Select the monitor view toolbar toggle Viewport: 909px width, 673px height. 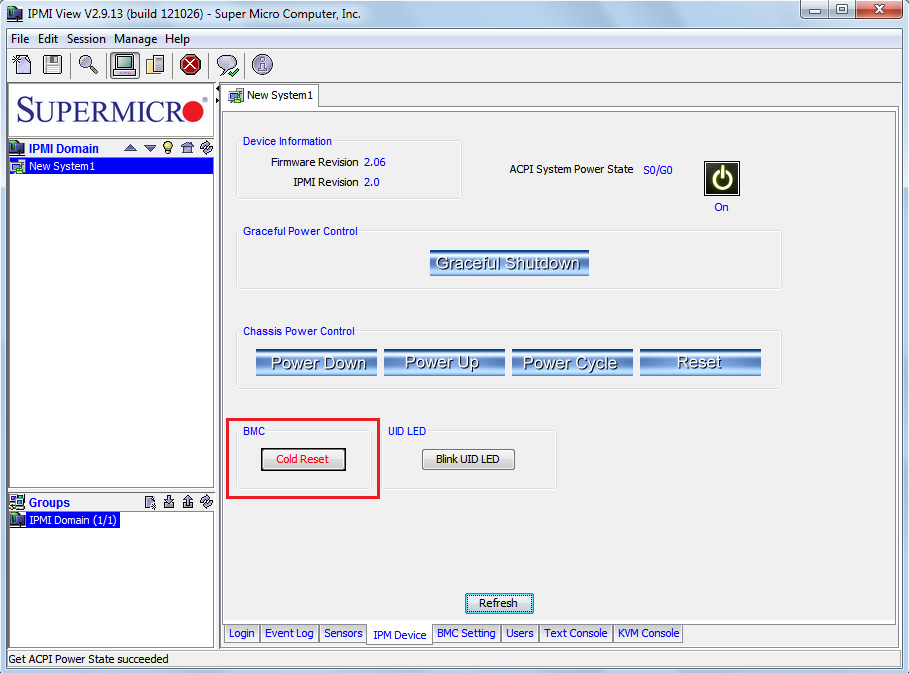click(124, 65)
